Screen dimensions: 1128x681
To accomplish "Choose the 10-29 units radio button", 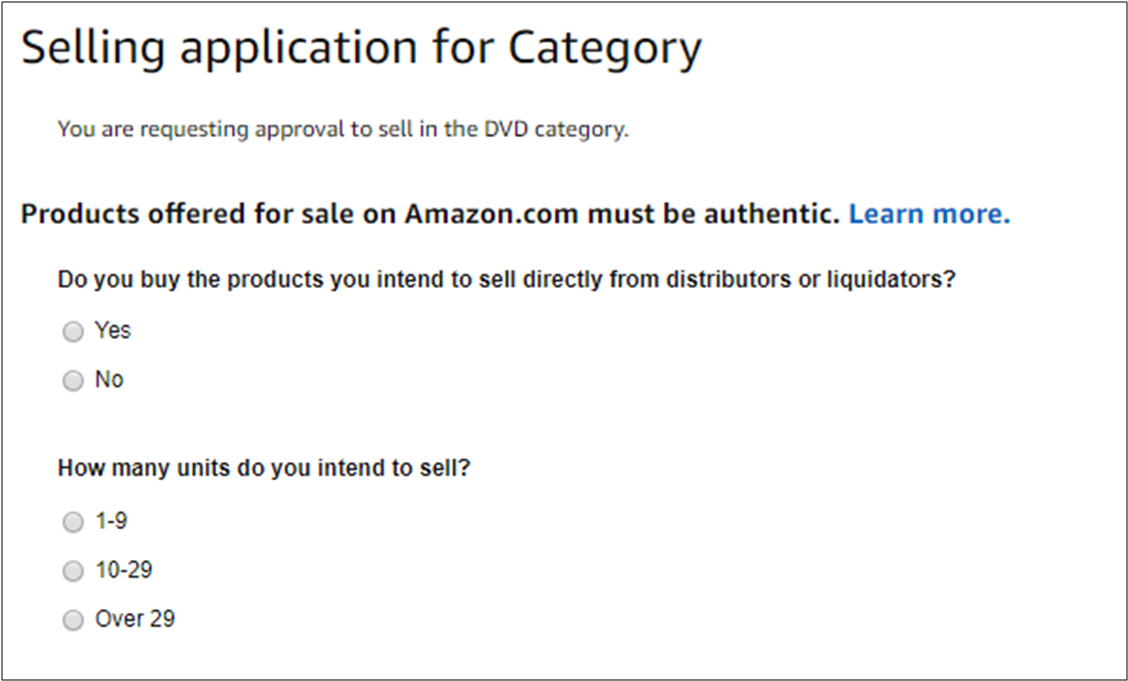I will coord(73,571).
